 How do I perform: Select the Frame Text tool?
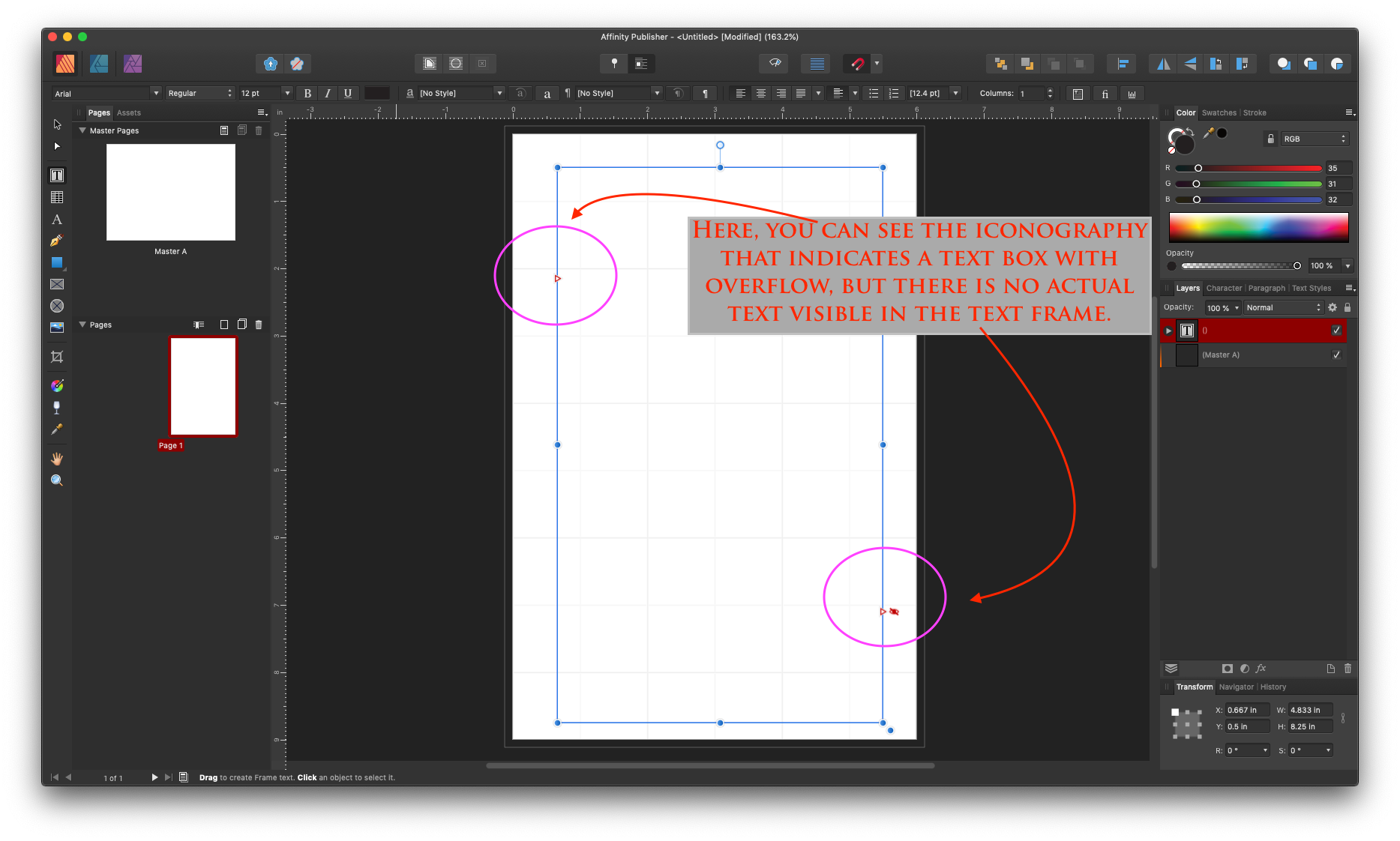point(57,175)
